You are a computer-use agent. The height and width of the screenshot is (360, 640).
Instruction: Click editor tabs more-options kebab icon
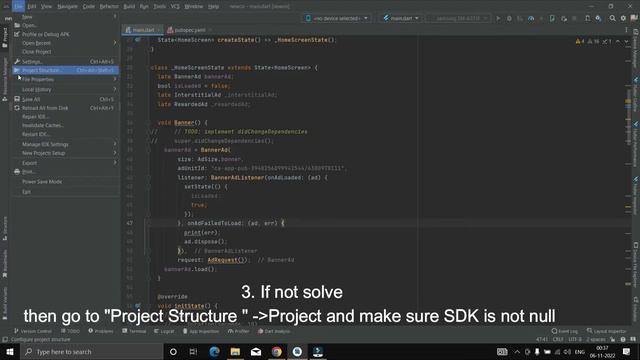(626, 30)
